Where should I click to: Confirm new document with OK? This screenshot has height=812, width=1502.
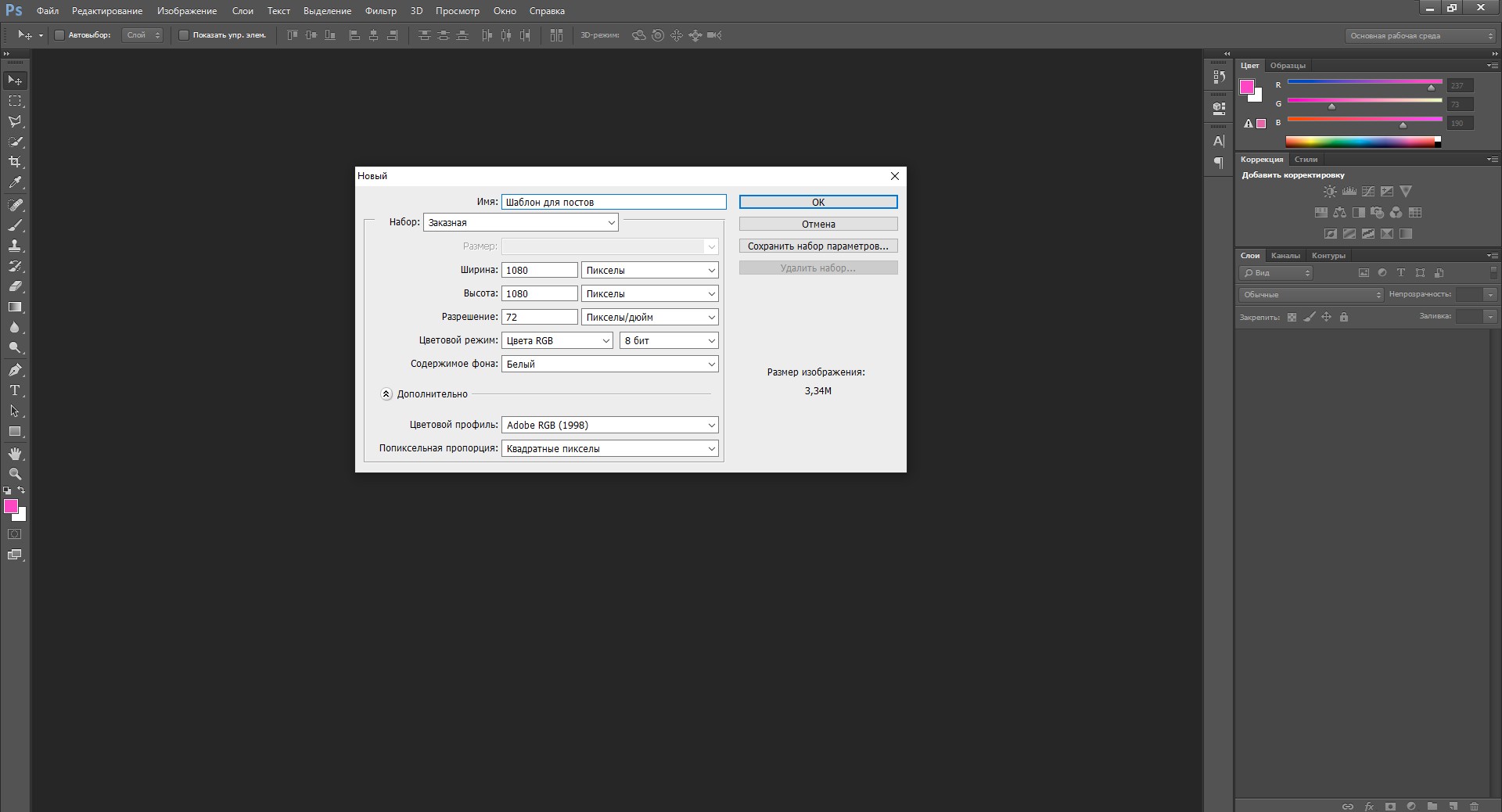[x=818, y=202]
